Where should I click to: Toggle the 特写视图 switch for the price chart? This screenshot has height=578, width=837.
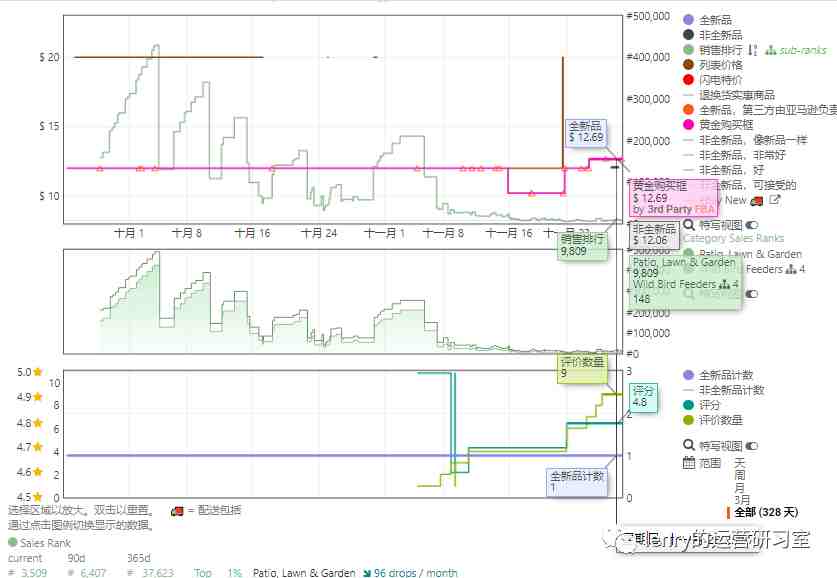tap(752, 225)
